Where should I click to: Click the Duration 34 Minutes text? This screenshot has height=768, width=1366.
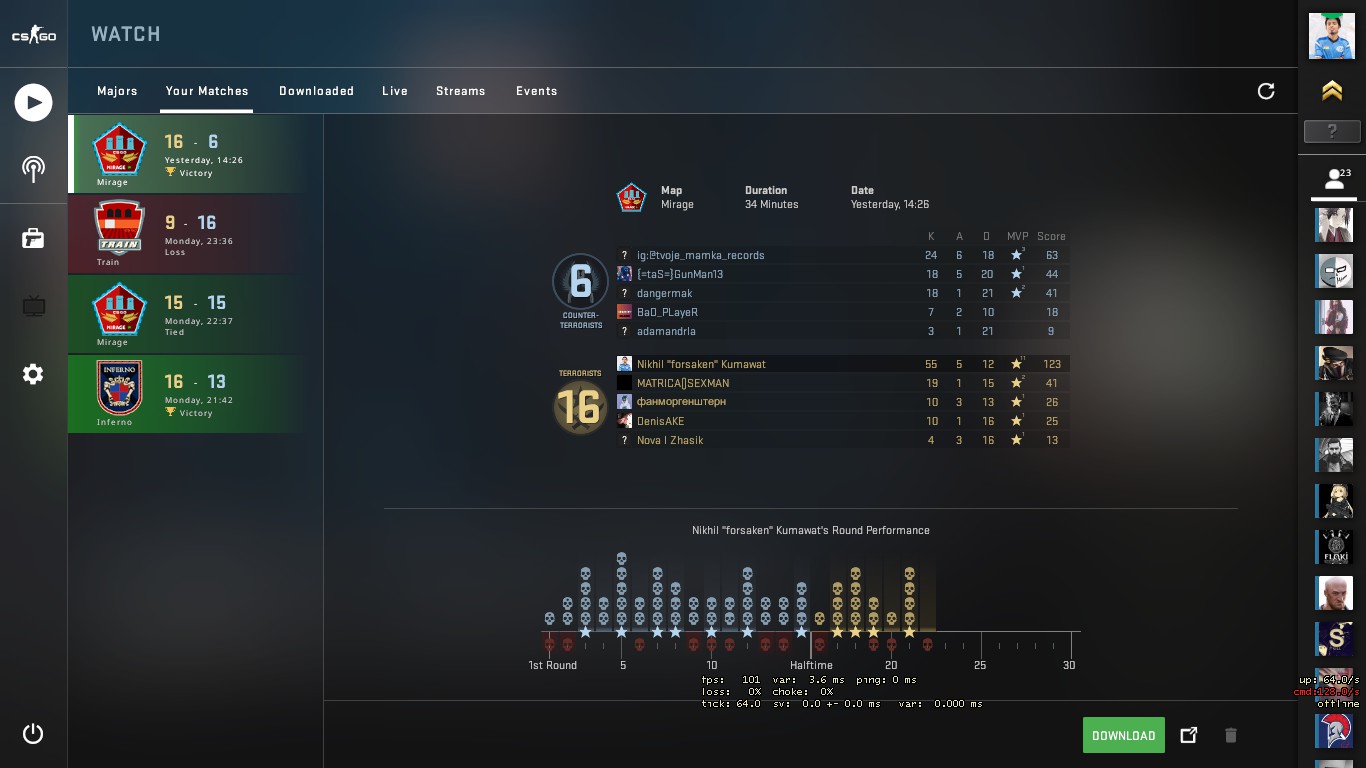pyautogui.click(x=772, y=197)
